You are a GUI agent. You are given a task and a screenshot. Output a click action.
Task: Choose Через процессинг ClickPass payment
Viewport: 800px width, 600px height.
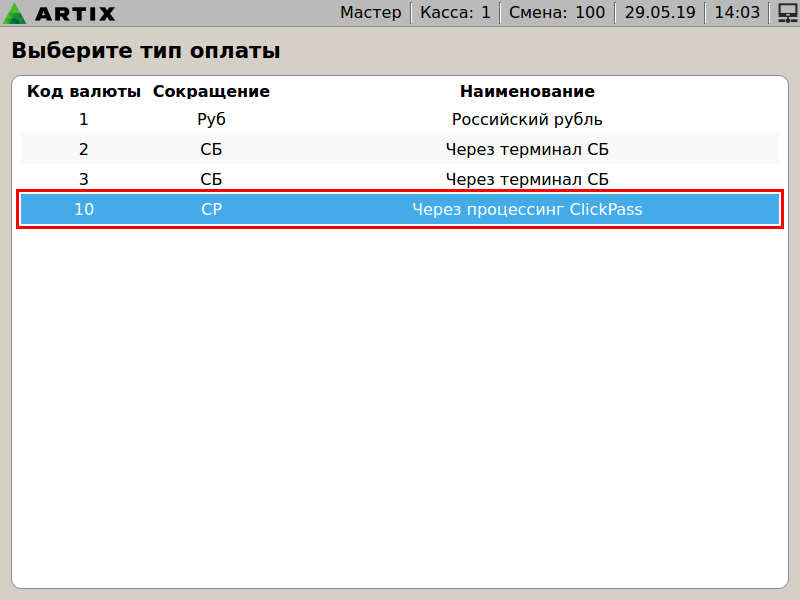tap(527, 210)
